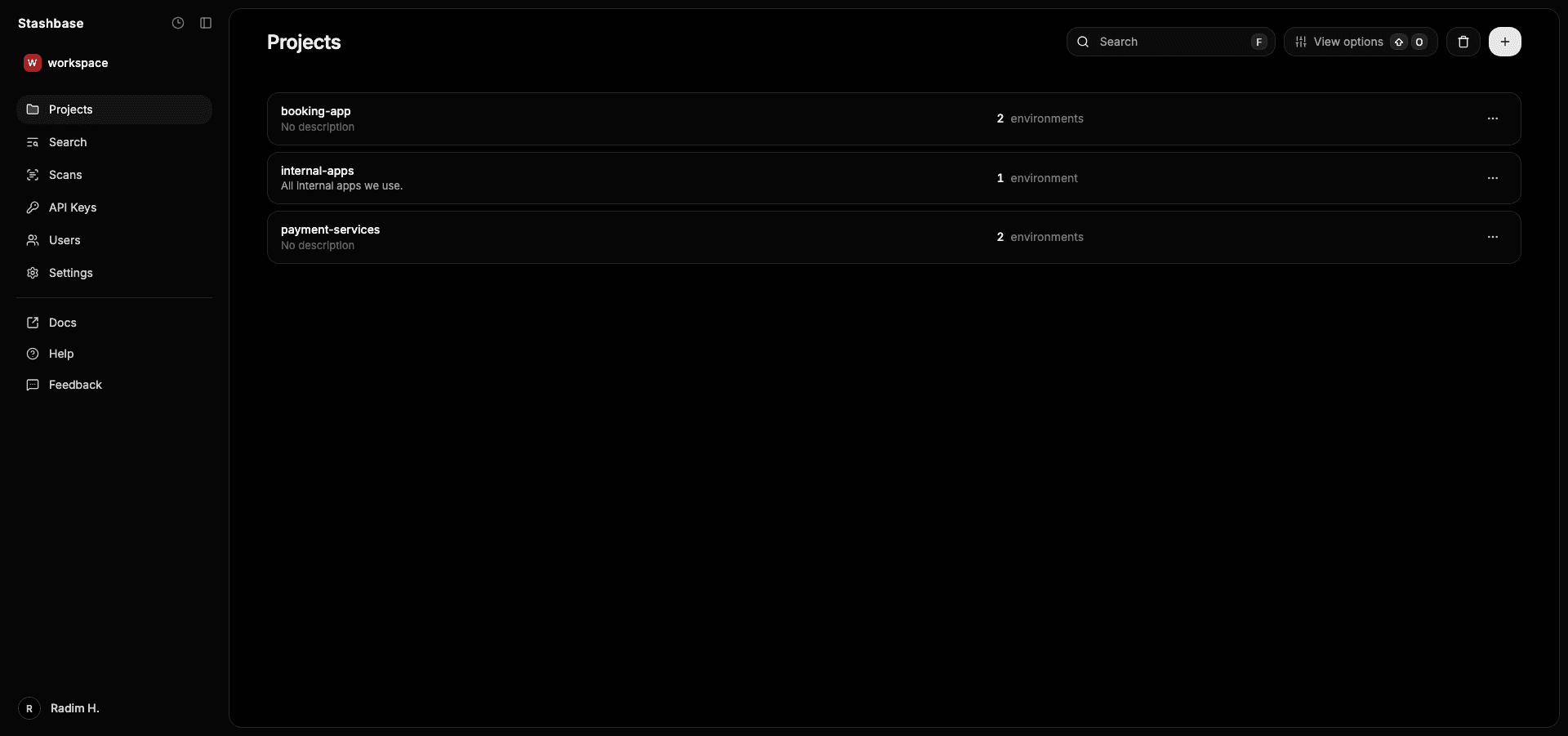Image resolution: width=1568 pixels, height=736 pixels.
Task: Open the Feedback link
Action: point(114,385)
